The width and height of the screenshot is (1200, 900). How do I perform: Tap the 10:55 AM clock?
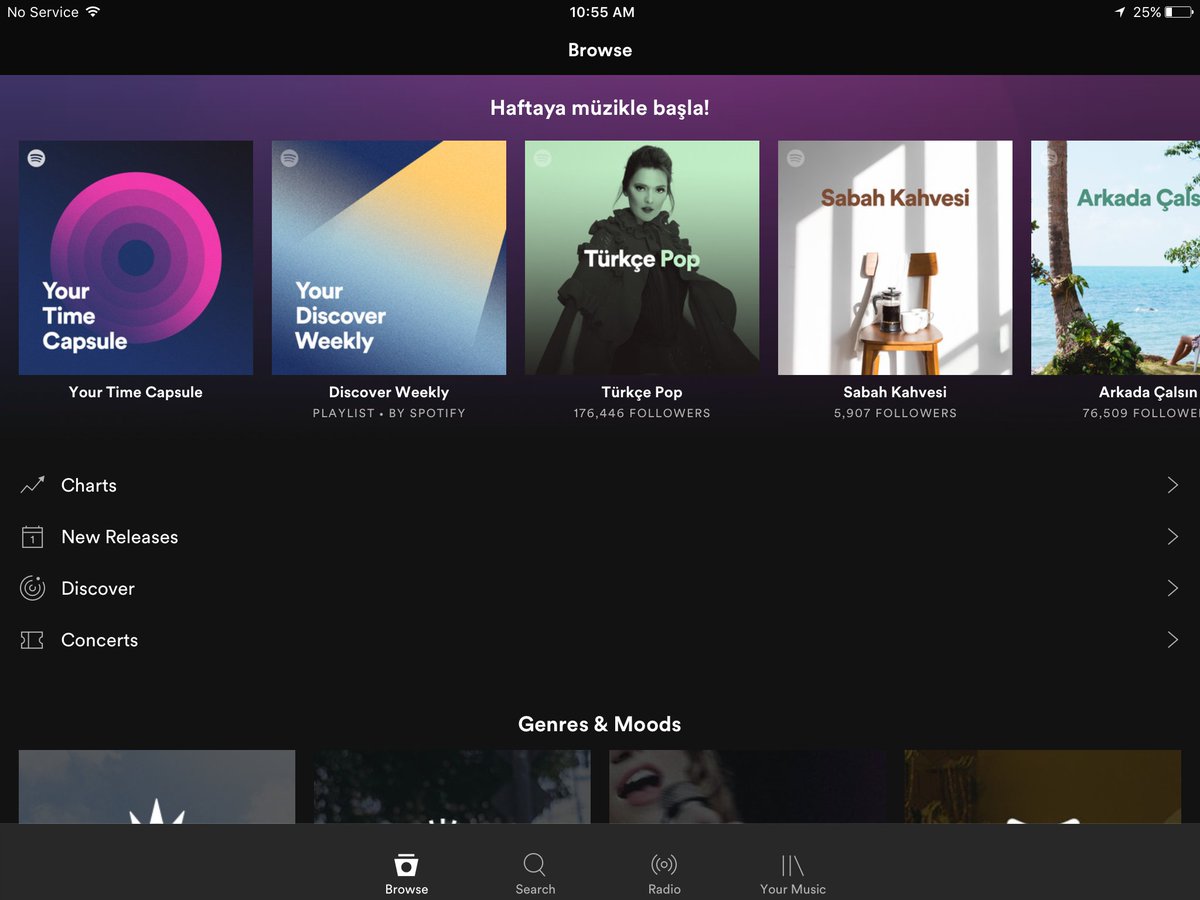(x=602, y=12)
